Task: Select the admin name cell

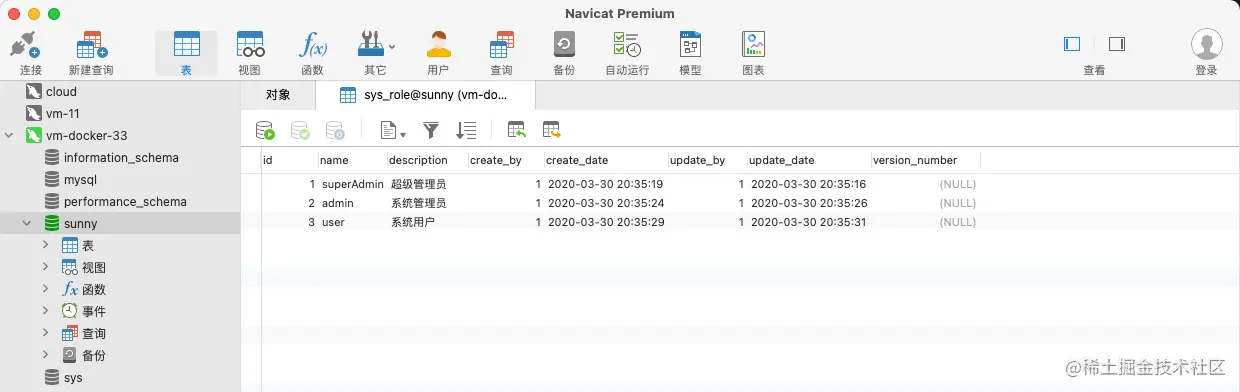Action: point(353,203)
